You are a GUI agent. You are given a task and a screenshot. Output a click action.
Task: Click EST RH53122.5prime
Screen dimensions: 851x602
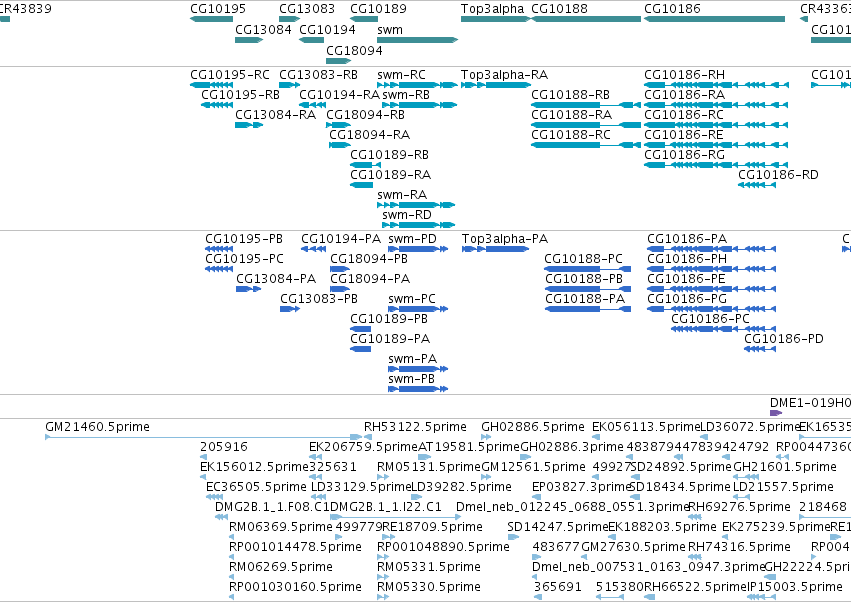(x=368, y=437)
